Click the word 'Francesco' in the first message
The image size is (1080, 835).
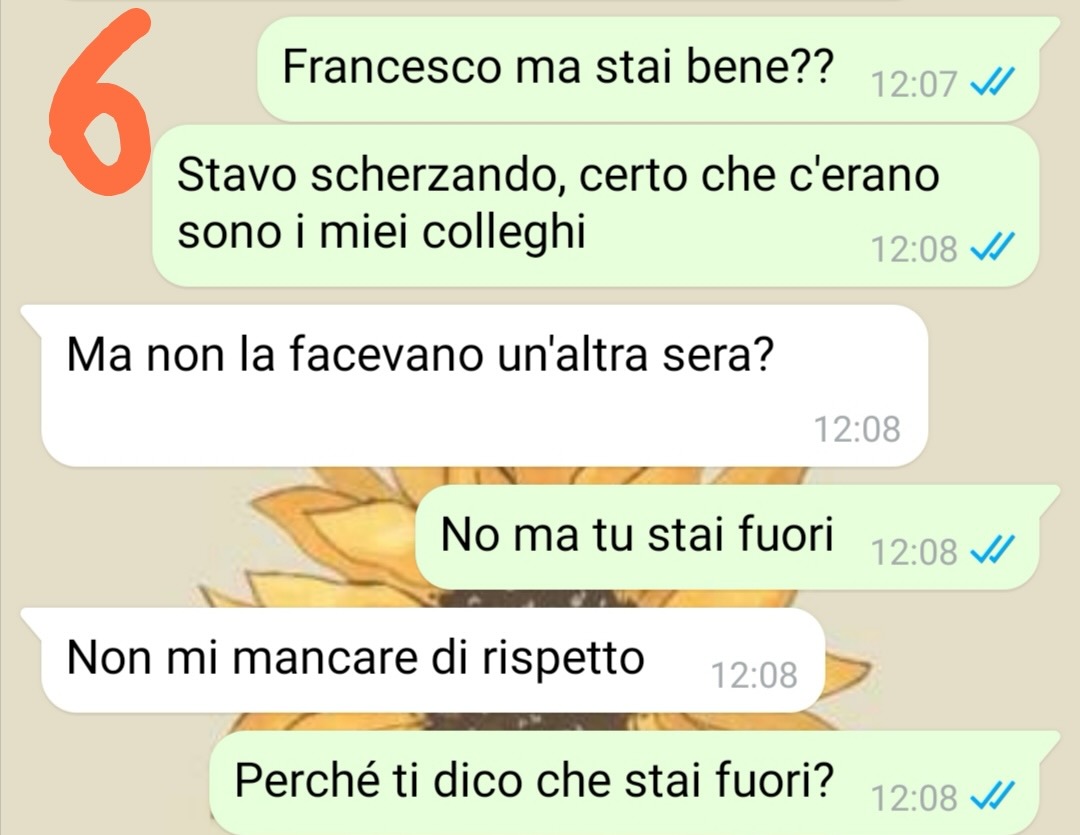pyautogui.click(x=392, y=68)
